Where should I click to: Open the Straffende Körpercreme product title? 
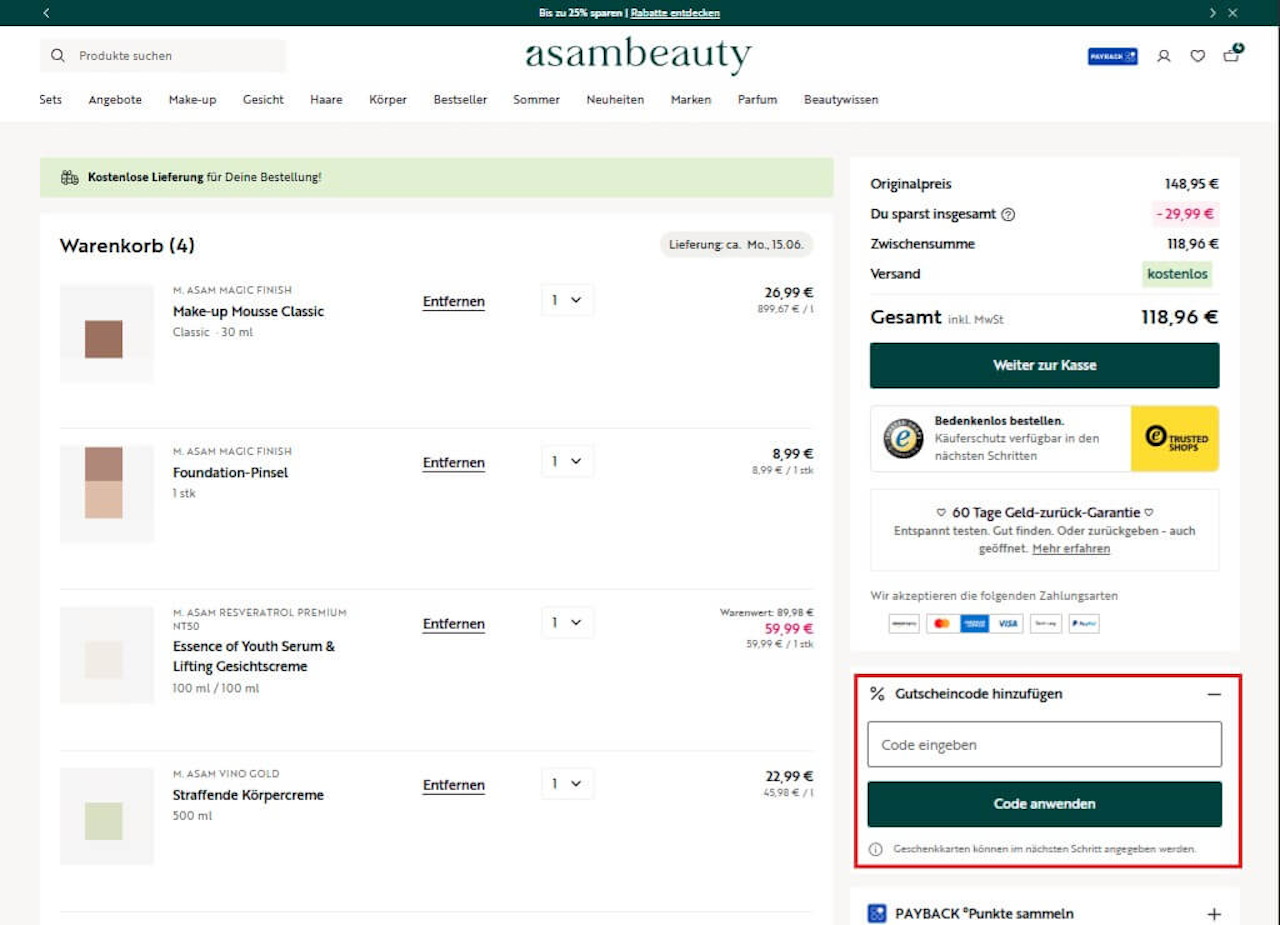[x=248, y=795]
